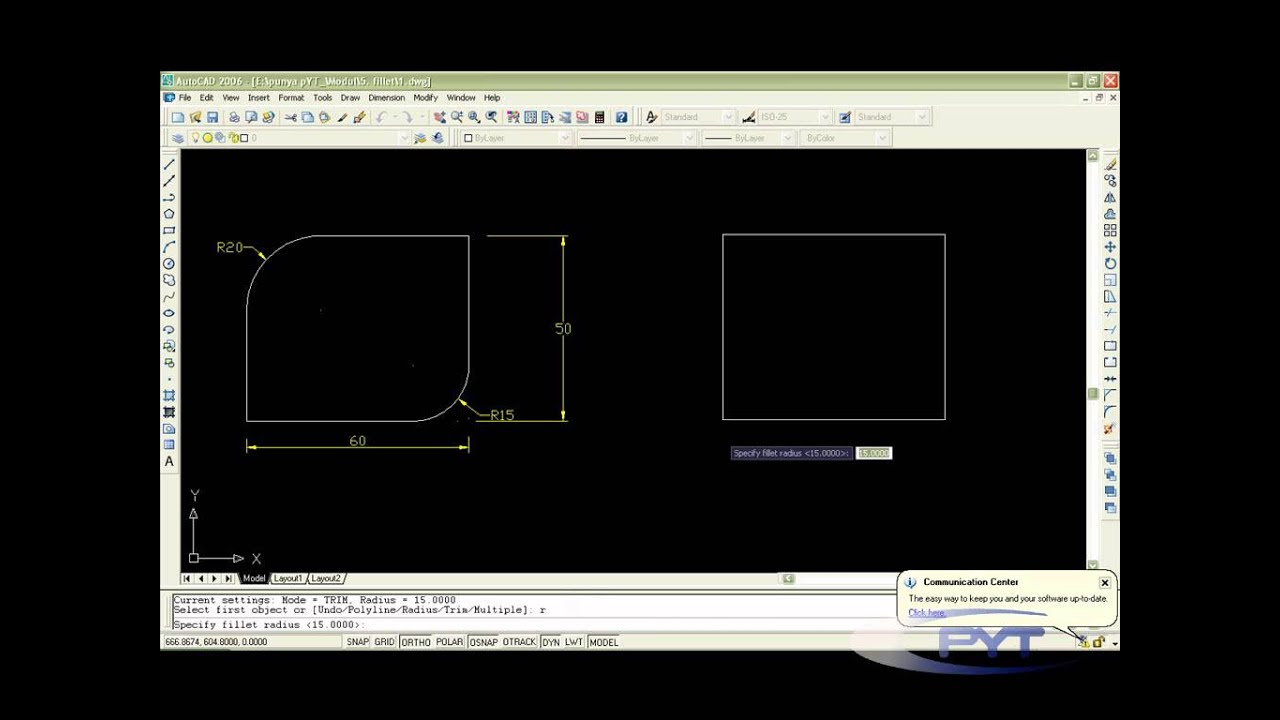Screen dimensions: 1280x720
Task: Open the Format menu
Action: pos(291,98)
